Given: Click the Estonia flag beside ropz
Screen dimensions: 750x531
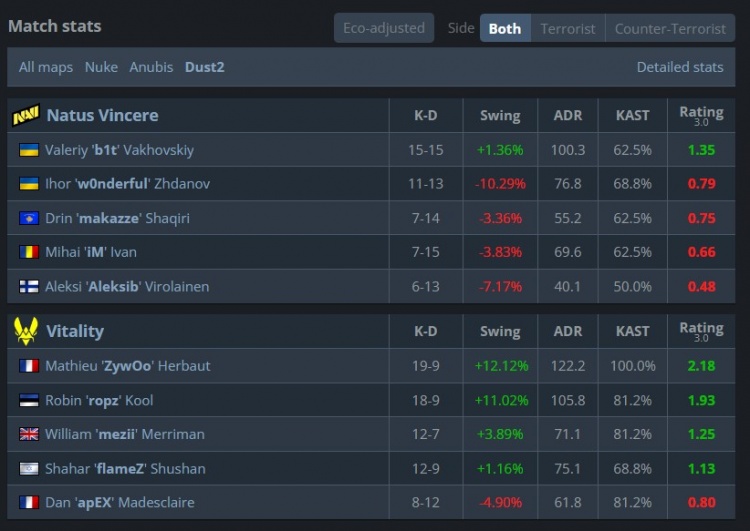Looking at the screenshot, I should (x=29, y=400).
